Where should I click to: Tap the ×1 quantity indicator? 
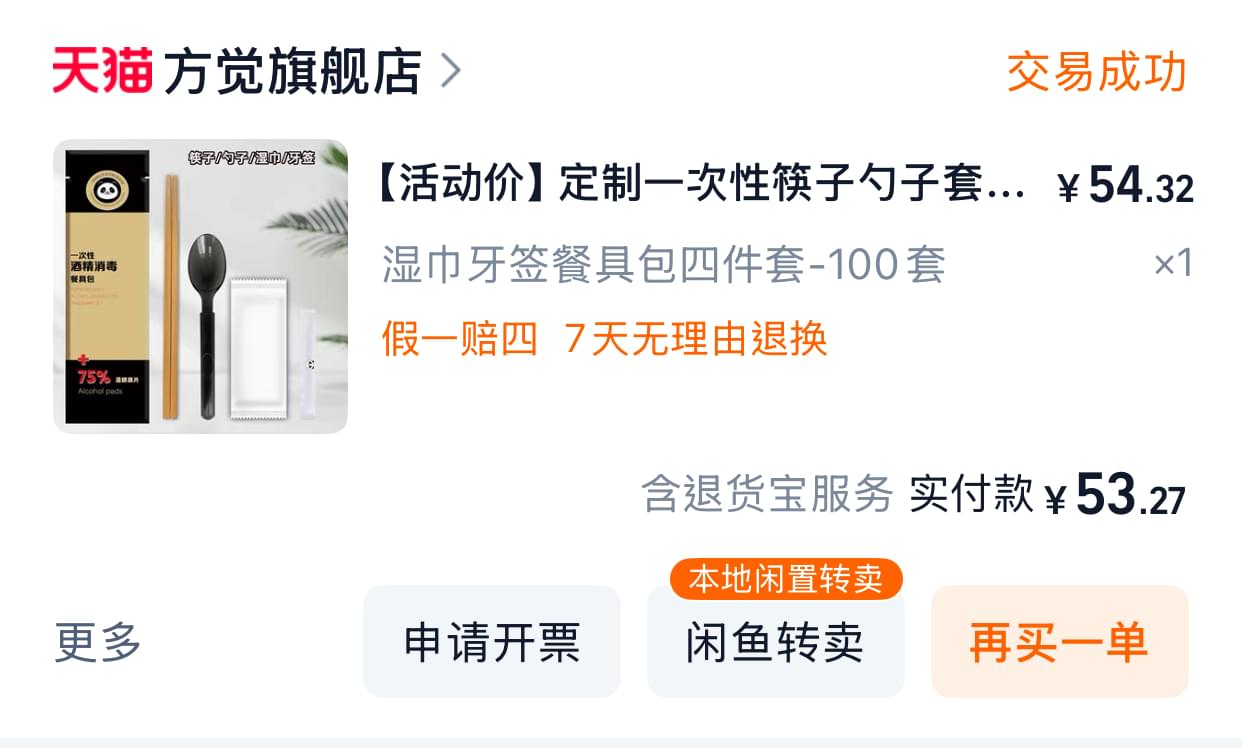click(1173, 264)
